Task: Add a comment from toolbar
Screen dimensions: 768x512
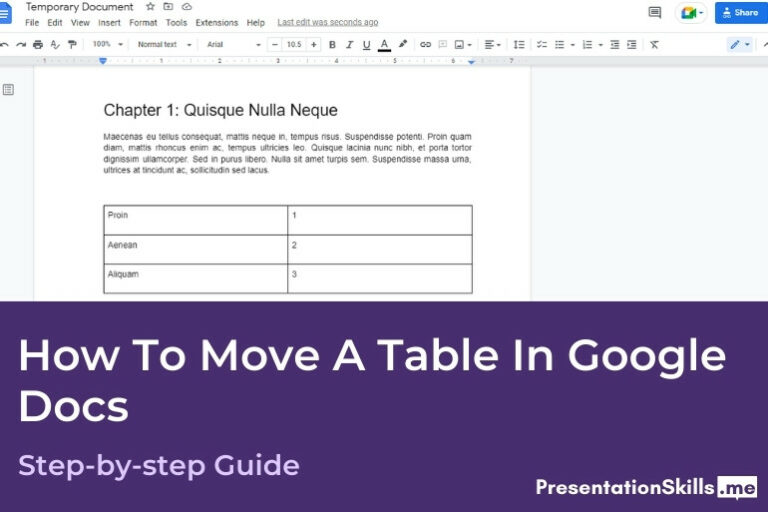Action: coord(442,45)
